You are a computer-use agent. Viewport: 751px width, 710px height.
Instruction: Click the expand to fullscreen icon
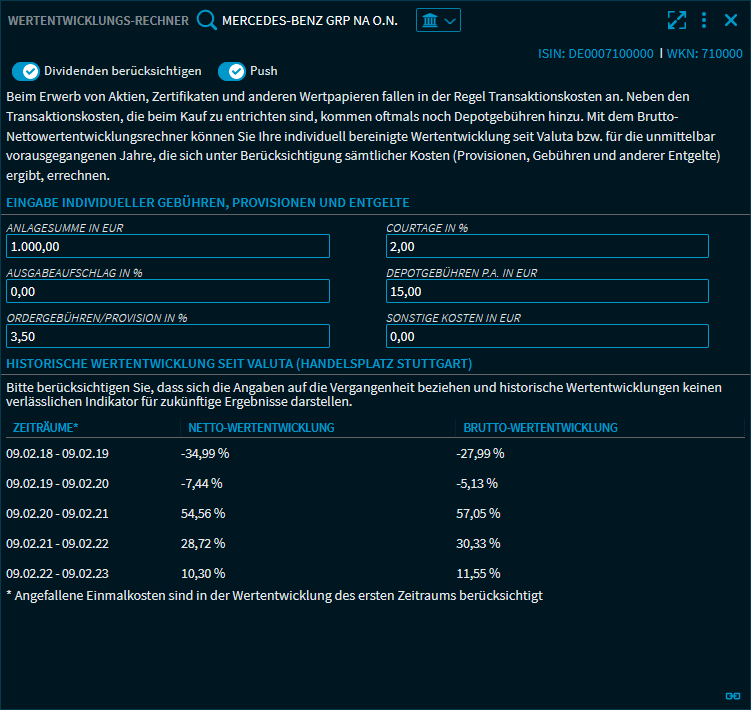coord(677,20)
